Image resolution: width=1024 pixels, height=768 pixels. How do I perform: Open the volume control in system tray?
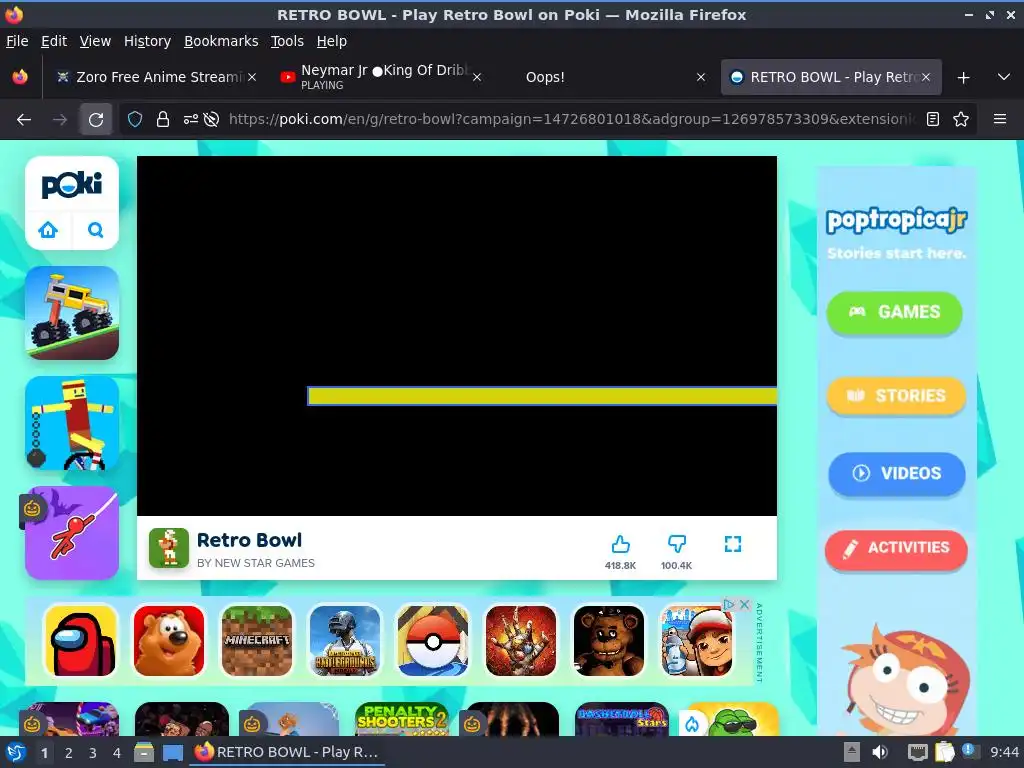click(880, 752)
